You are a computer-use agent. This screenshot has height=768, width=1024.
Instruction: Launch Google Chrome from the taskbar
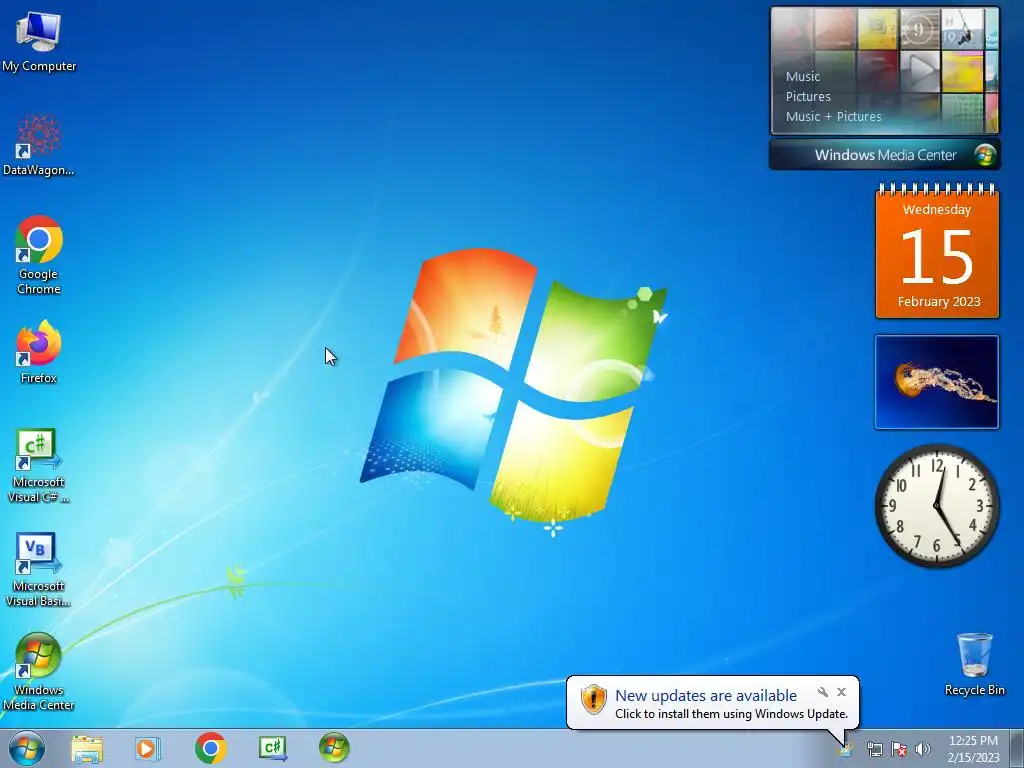click(x=210, y=748)
